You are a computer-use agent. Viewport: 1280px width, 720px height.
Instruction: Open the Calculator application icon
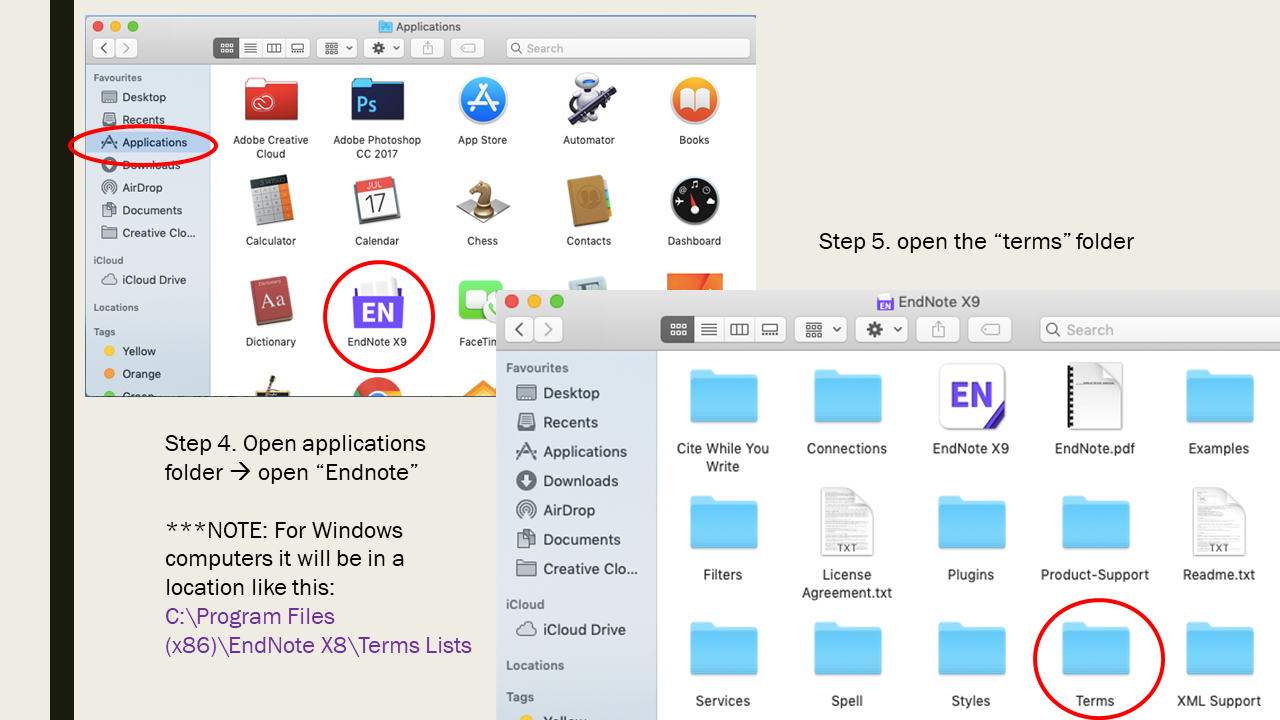pyautogui.click(x=271, y=201)
